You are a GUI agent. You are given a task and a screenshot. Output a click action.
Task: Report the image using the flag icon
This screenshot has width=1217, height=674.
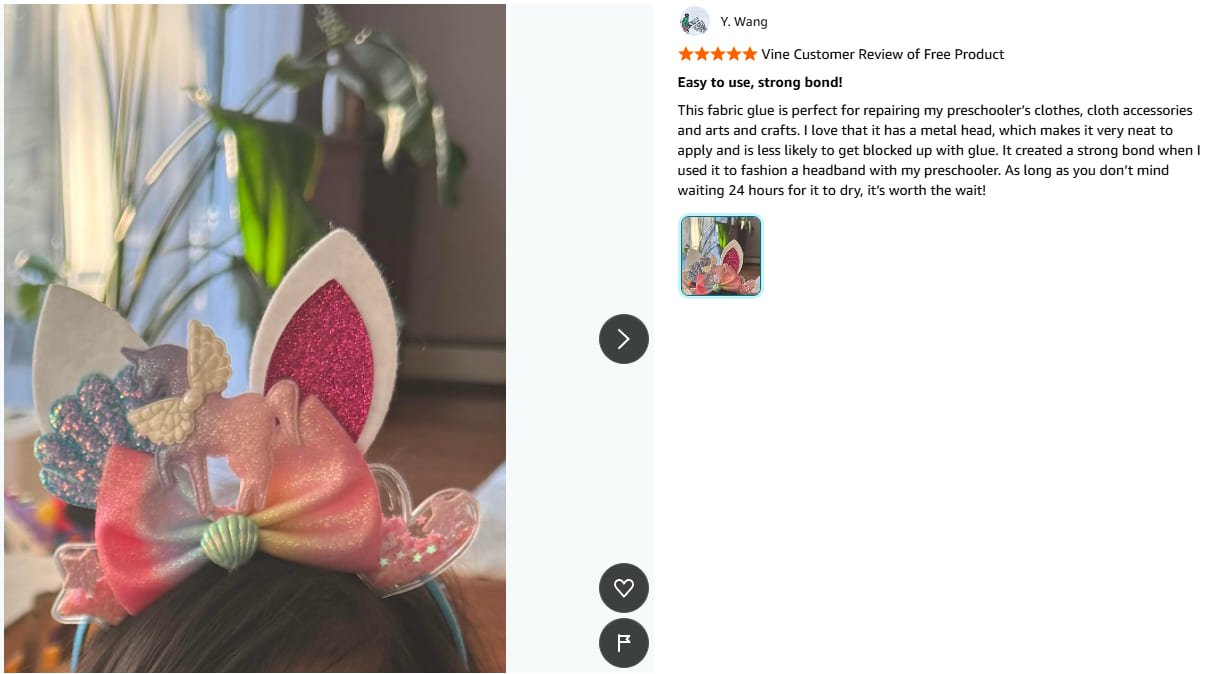[x=624, y=643]
